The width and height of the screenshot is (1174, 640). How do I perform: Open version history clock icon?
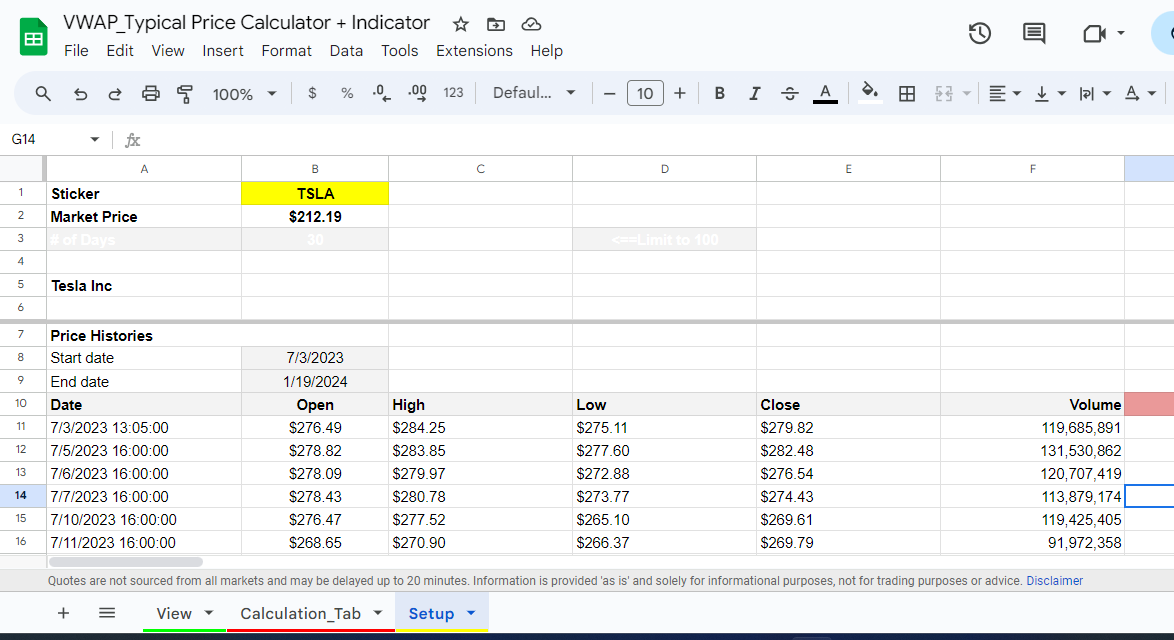coord(979,34)
